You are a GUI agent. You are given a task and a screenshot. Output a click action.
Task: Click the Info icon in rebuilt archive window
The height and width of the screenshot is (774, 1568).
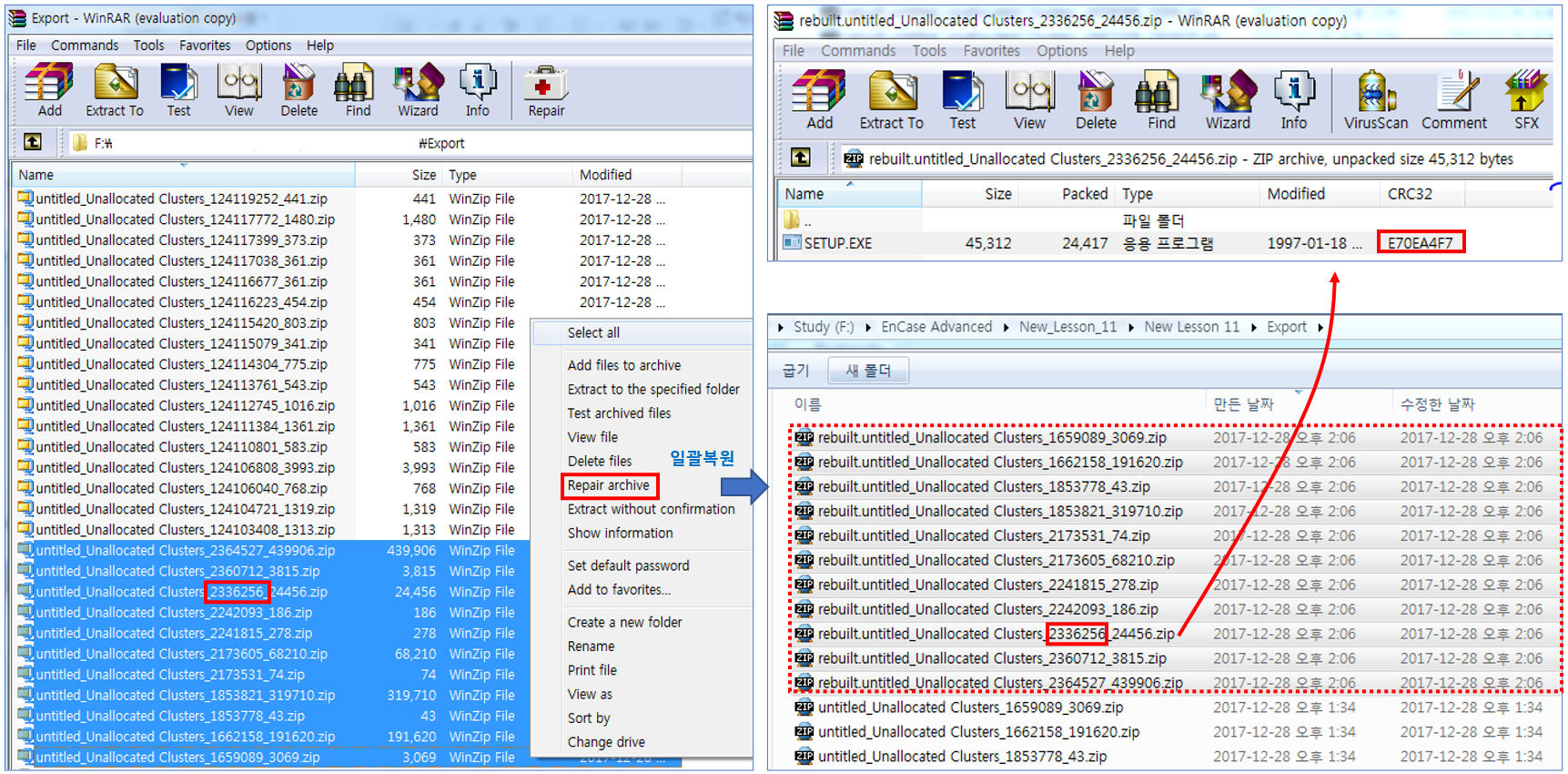click(x=1294, y=100)
